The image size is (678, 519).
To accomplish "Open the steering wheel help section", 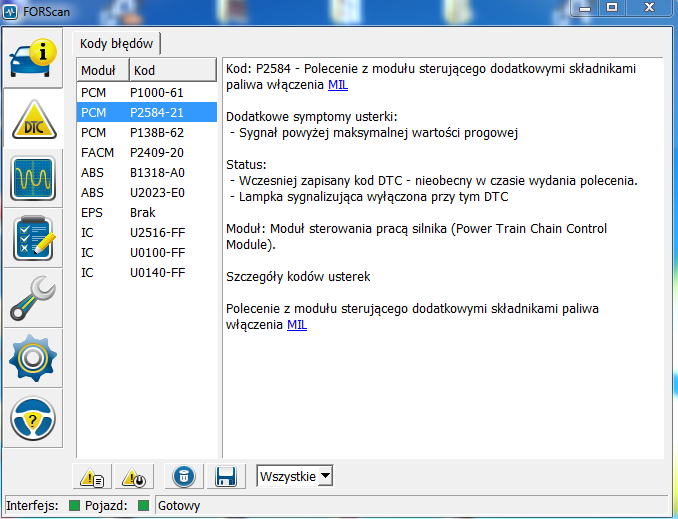I will pyautogui.click(x=33, y=419).
